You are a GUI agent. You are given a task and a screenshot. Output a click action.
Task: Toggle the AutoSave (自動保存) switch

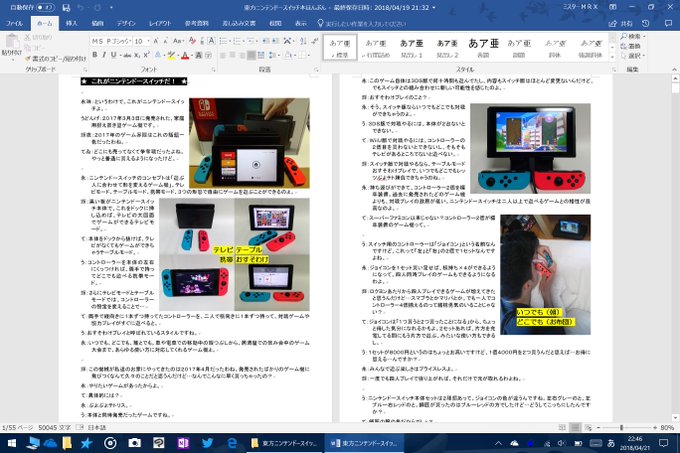click(x=45, y=7)
